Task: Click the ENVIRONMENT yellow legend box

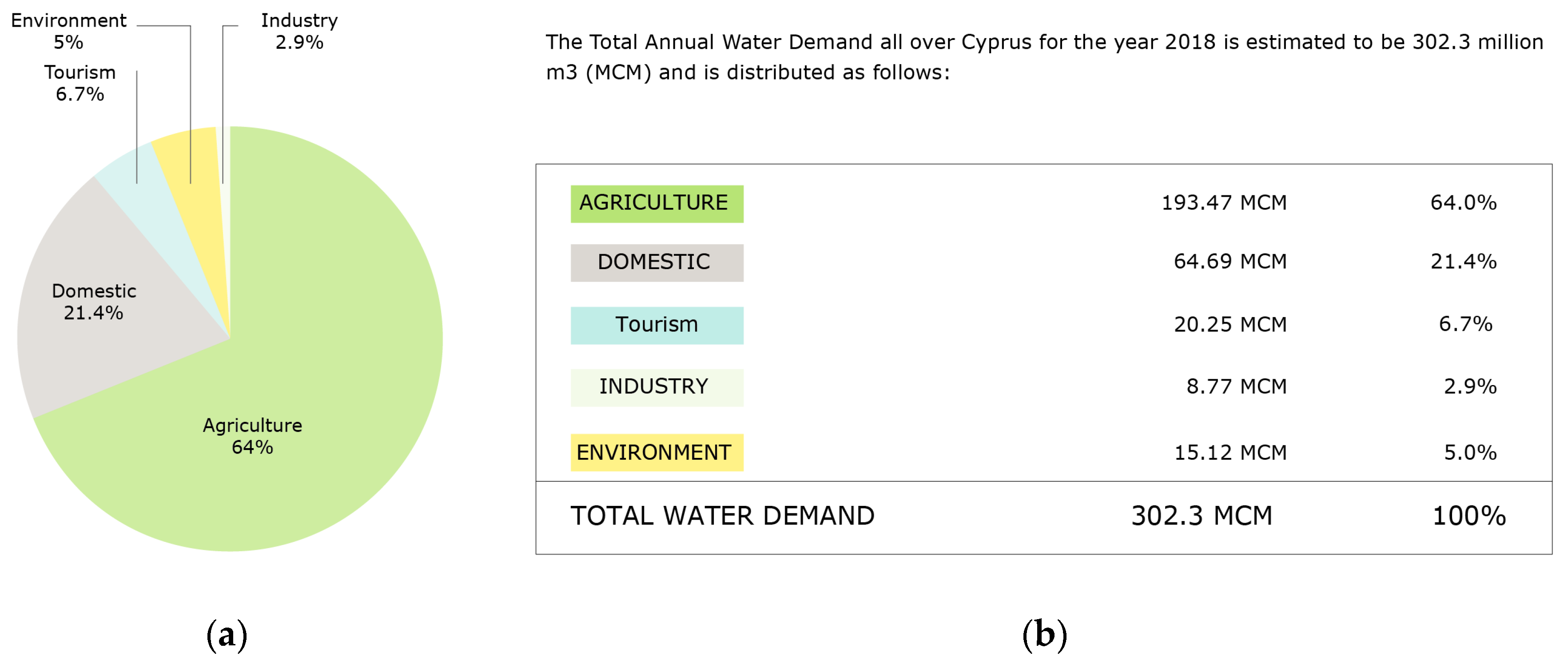Action: coord(656,452)
